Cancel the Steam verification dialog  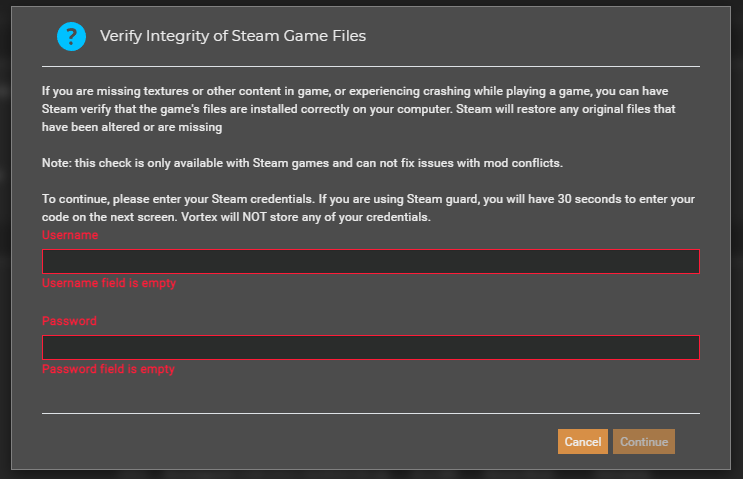(582, 442)
